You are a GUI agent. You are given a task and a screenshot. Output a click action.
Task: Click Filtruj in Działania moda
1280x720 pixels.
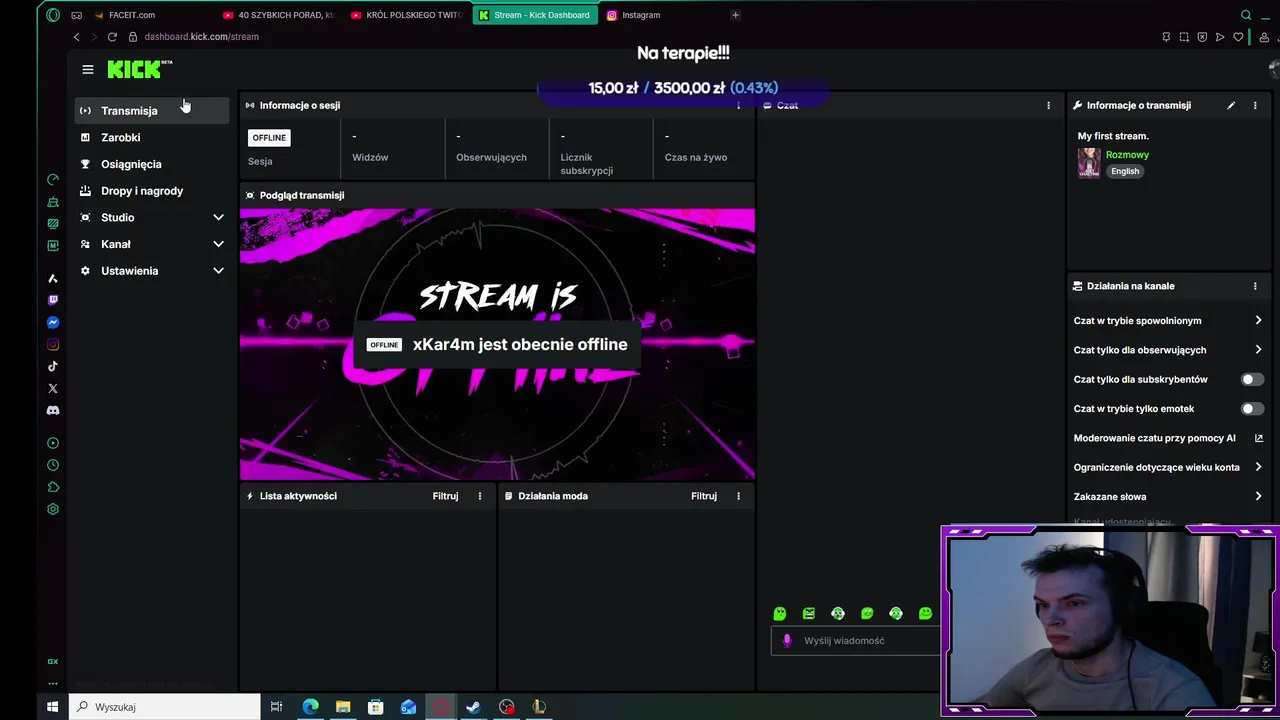pyautogui.click(x=704, y=496)
